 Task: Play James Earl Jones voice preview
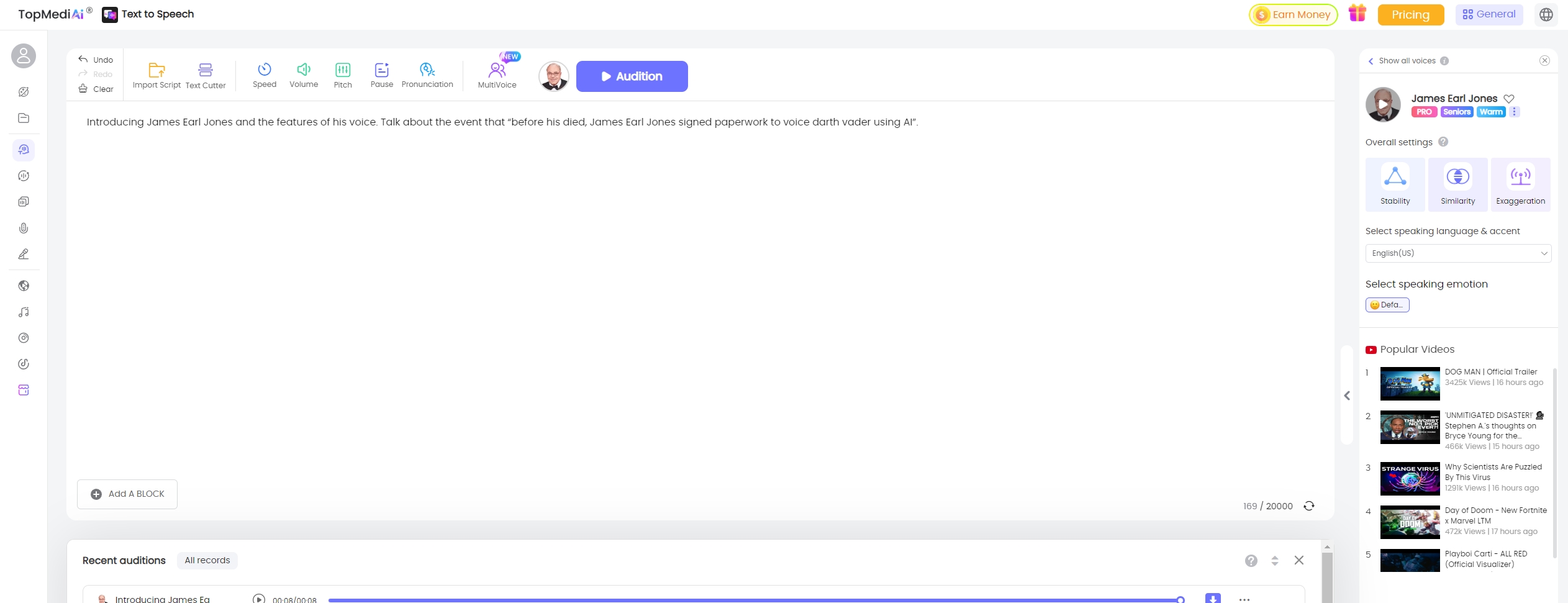(1383, 104)
